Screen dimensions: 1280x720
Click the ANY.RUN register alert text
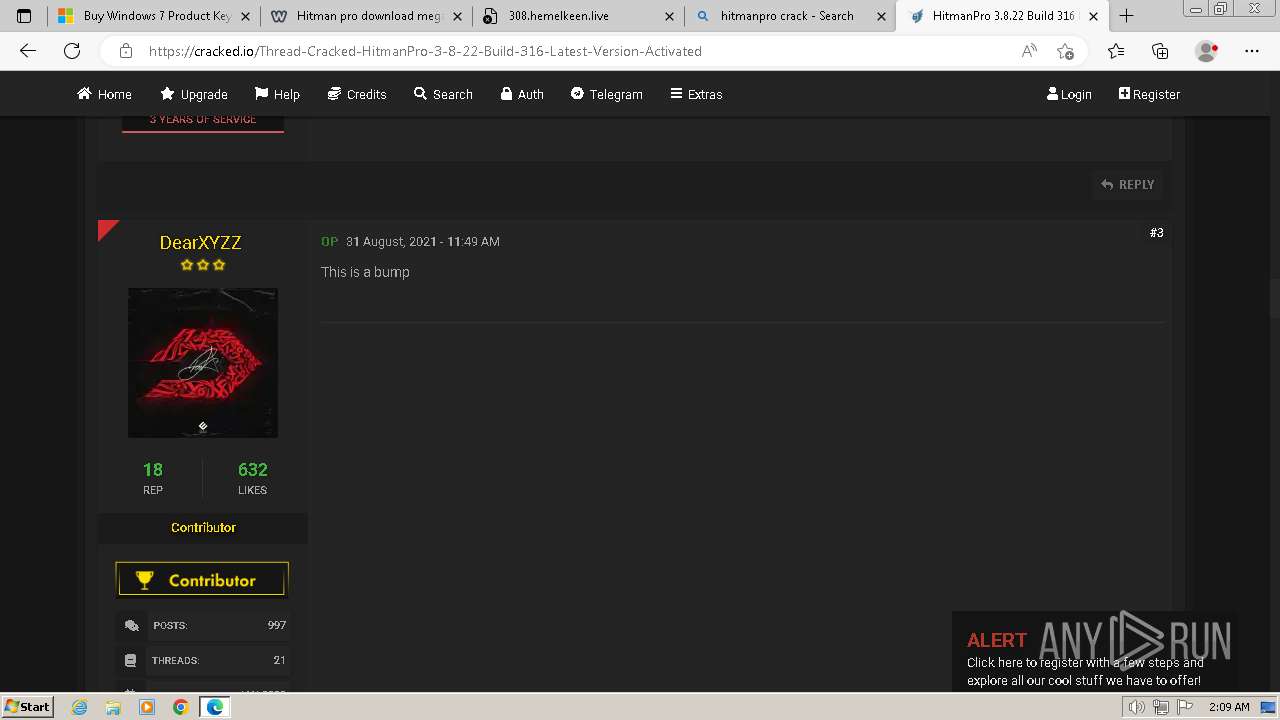1085,671
